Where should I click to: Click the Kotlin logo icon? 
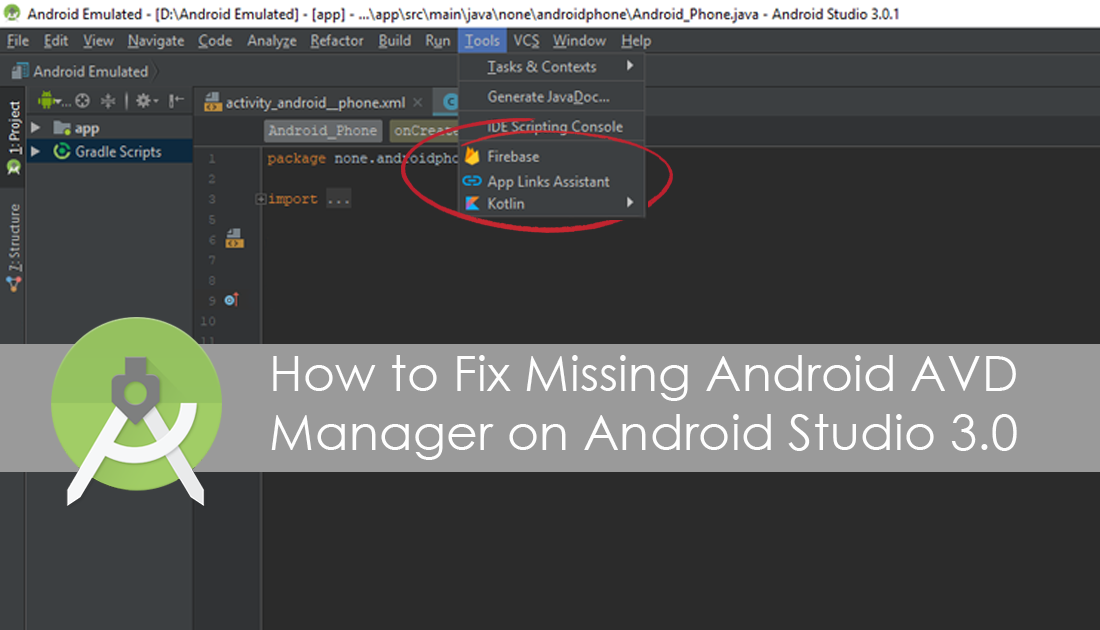[x=473, y=203]
